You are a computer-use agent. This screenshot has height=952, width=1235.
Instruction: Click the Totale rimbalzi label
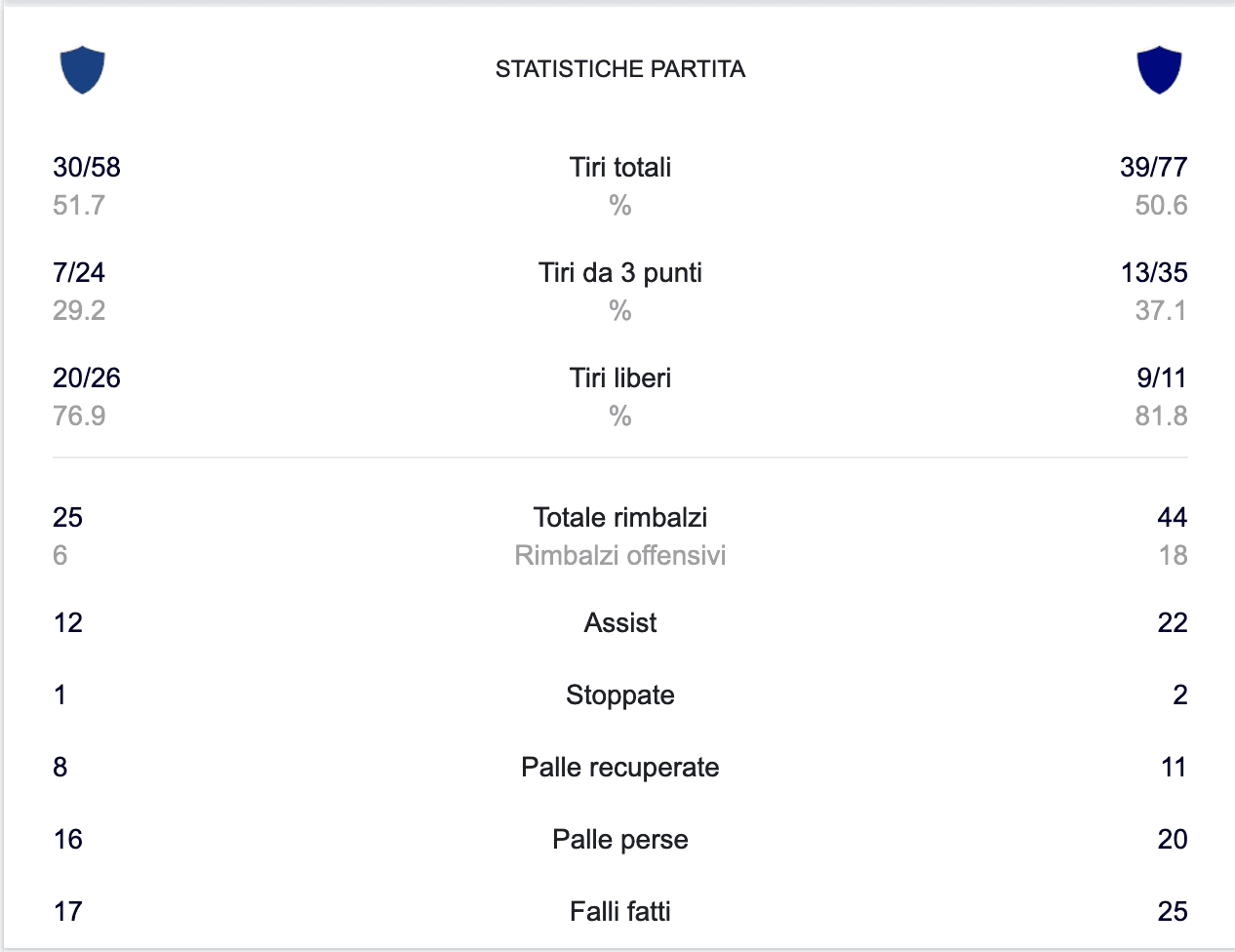click(620, 517)
